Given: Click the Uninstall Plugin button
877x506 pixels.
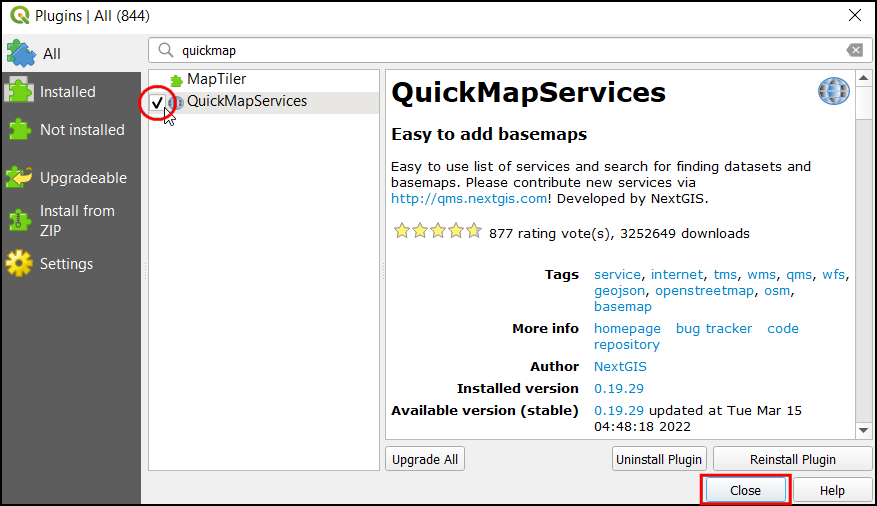Looking at the screenshot, I should pyautogui.click(x=659, y=459).
